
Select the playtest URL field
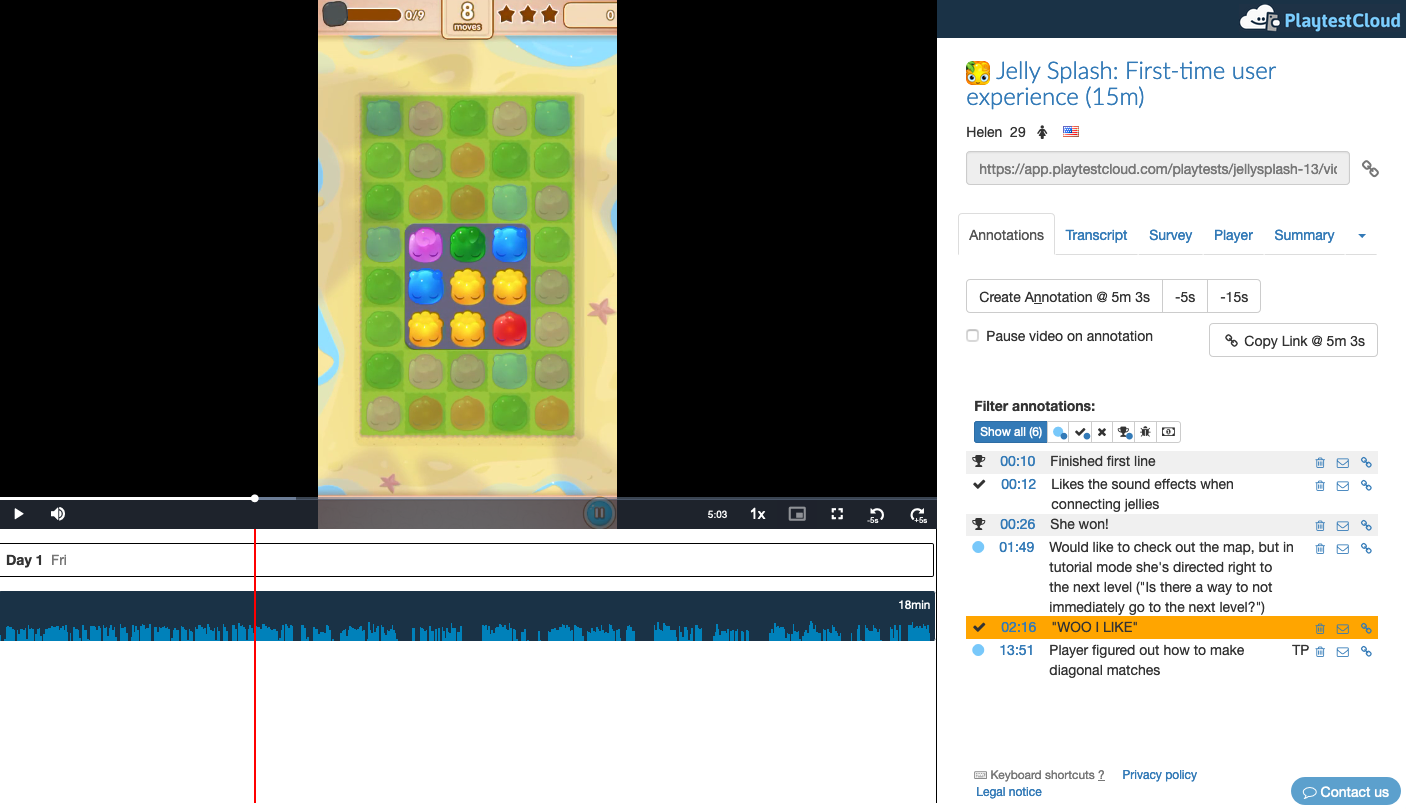pyautogui.click(x=1158, y=169)
